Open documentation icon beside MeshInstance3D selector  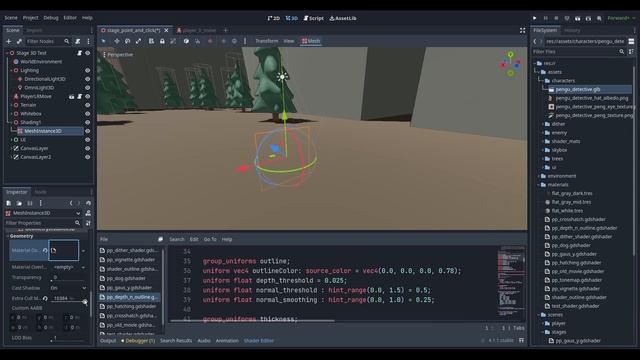click(x=88, y=213)
